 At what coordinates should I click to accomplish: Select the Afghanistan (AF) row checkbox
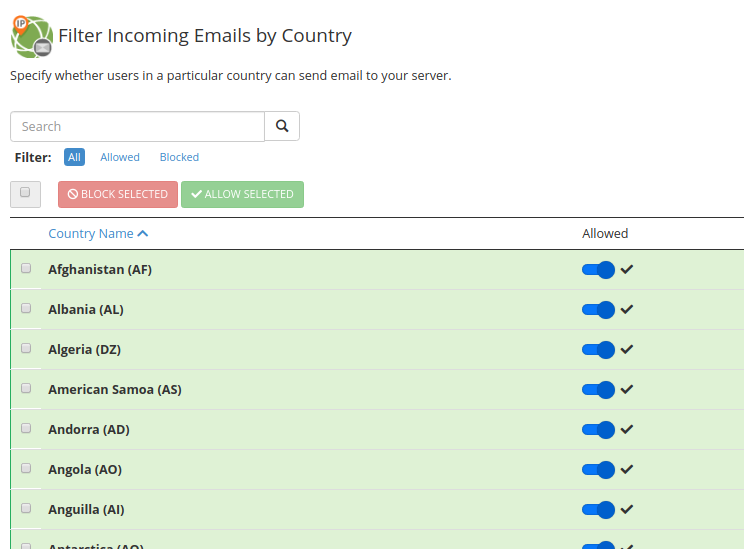click(26, 268)
